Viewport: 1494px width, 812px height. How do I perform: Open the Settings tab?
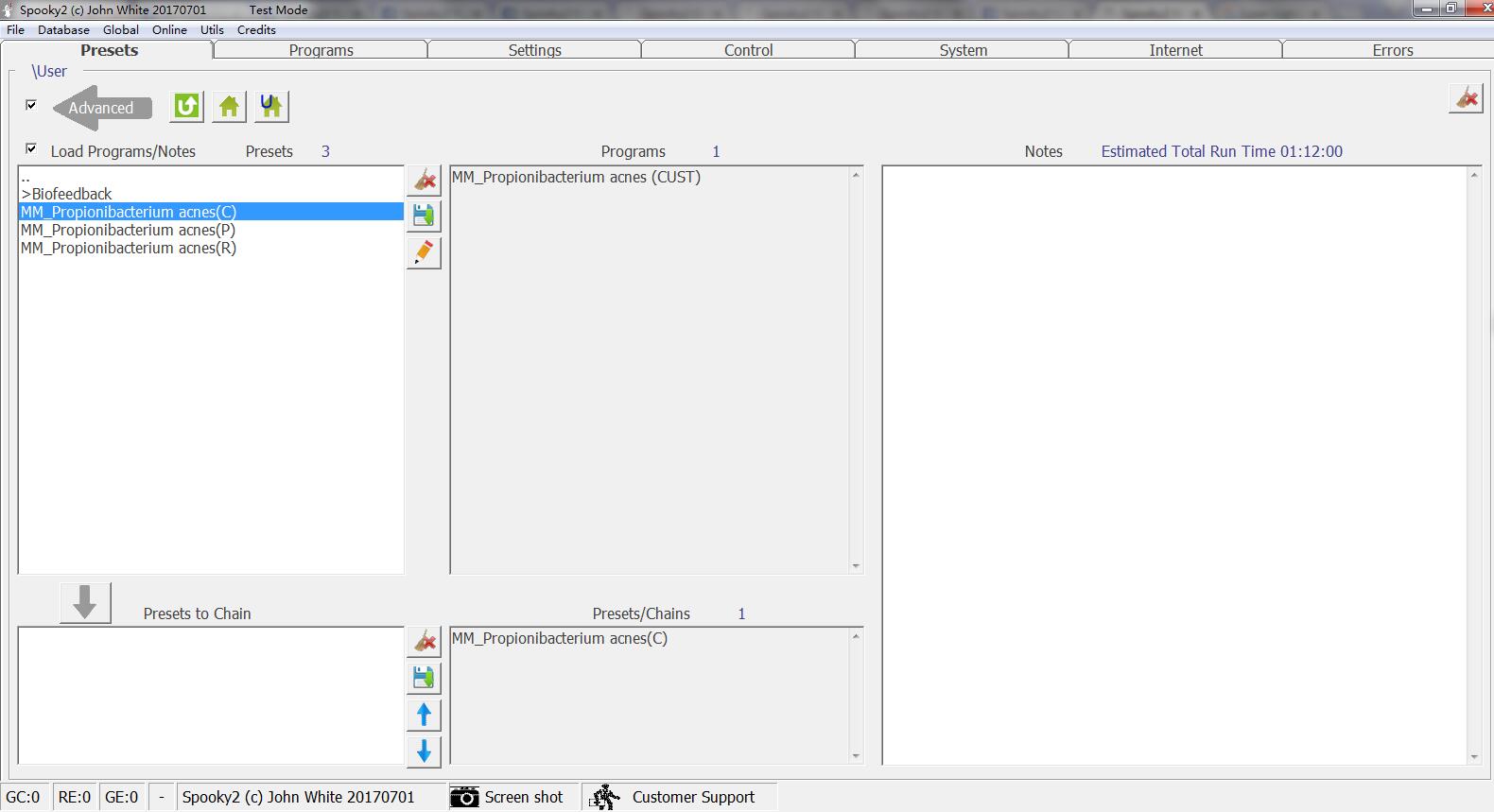pos(534,50)
